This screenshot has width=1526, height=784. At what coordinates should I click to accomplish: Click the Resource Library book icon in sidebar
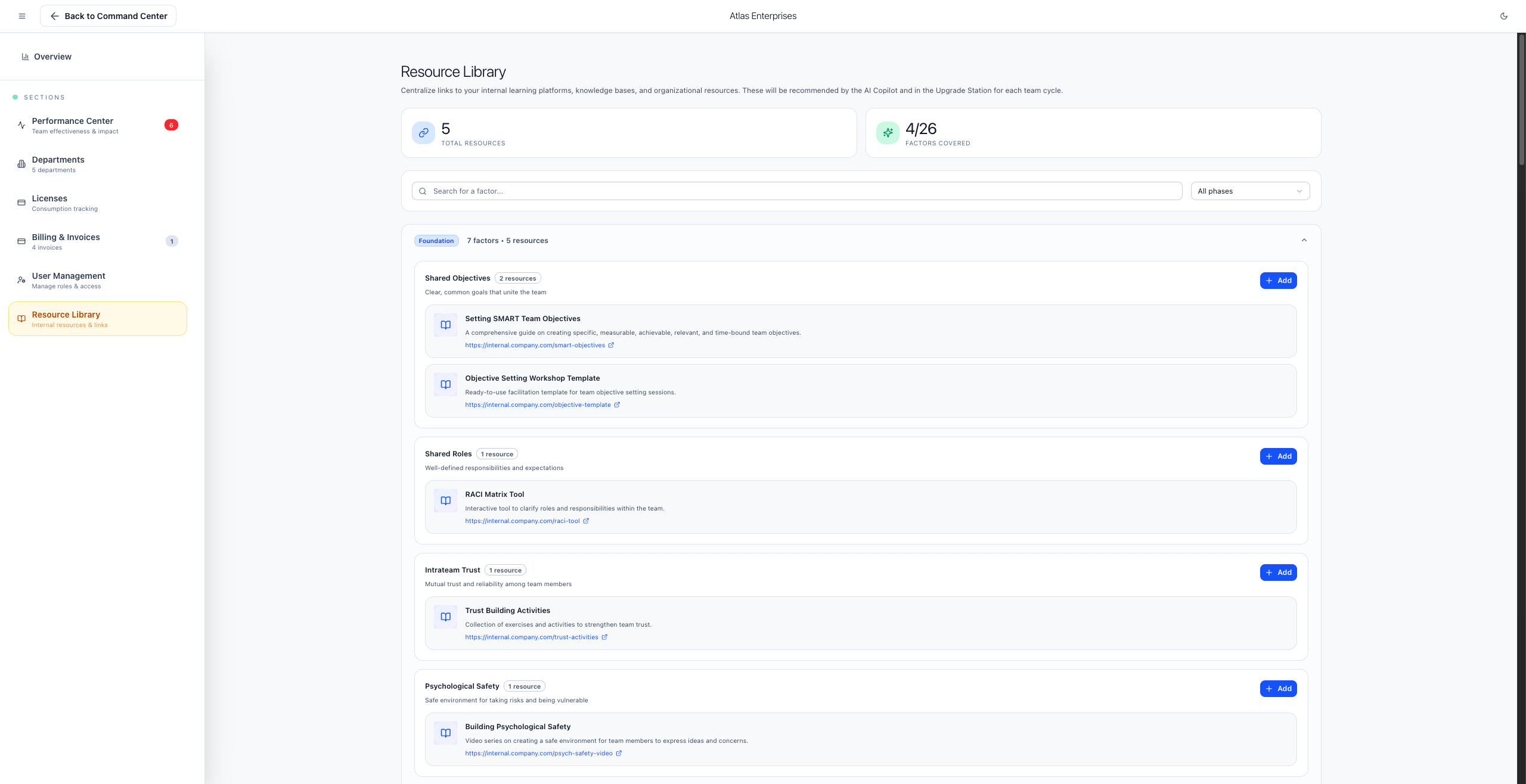click(21, 319)
